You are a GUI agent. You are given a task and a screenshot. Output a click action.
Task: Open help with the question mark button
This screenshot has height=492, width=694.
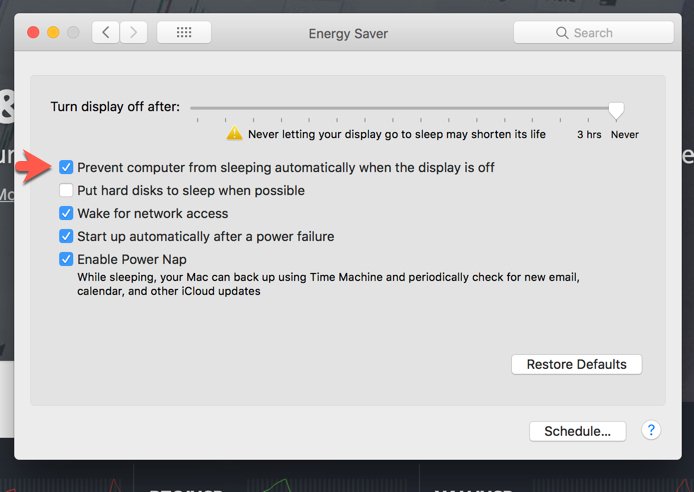point(651,430)
